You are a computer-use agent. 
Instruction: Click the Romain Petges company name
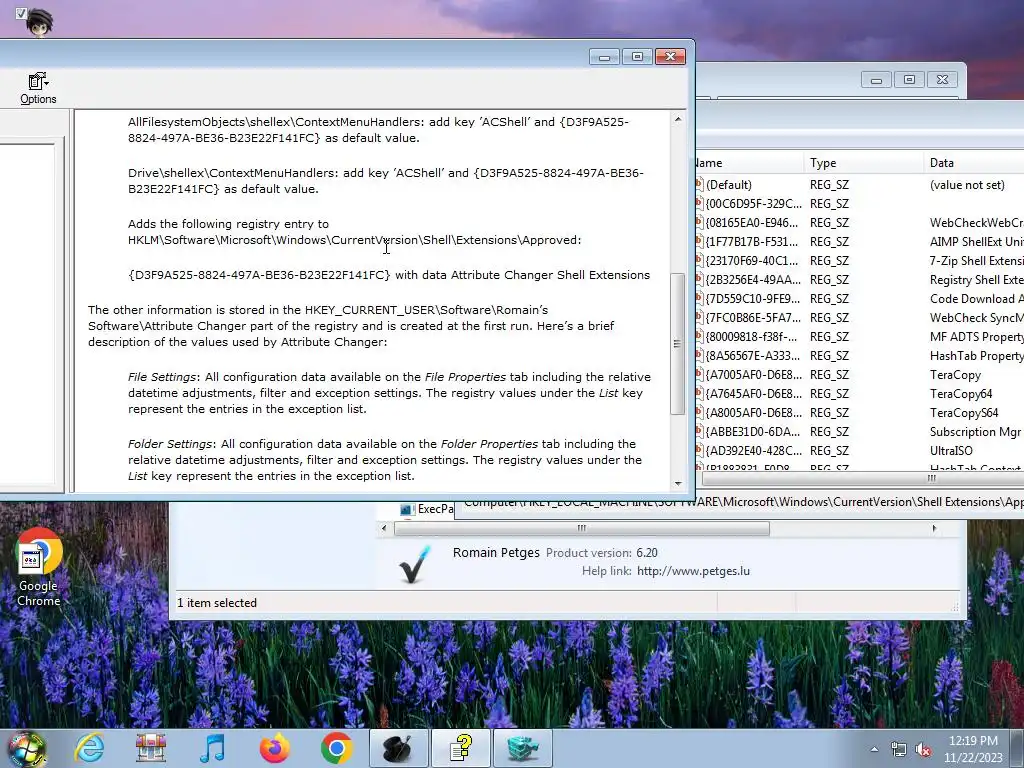496,552
